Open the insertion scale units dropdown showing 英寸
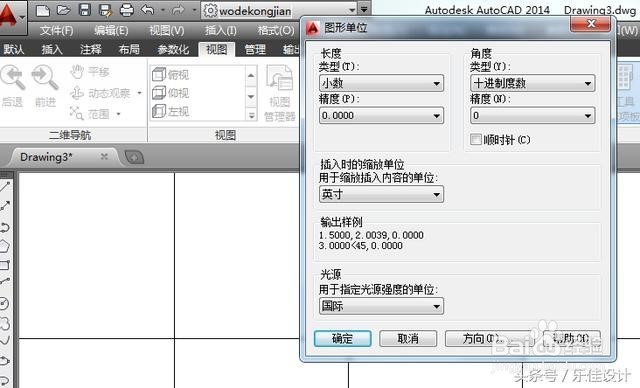640x388 pixels. click(x=381, y=194)
